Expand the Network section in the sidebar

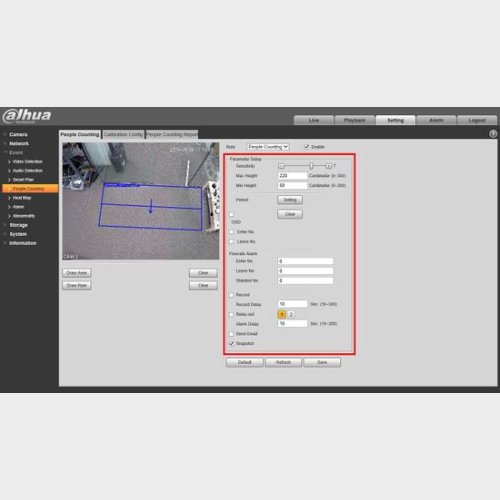(x=19, y=143)
